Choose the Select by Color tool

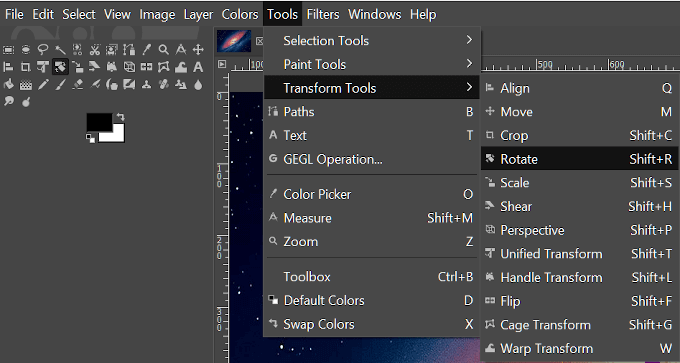pyautogui.click(x=77, y=49)
